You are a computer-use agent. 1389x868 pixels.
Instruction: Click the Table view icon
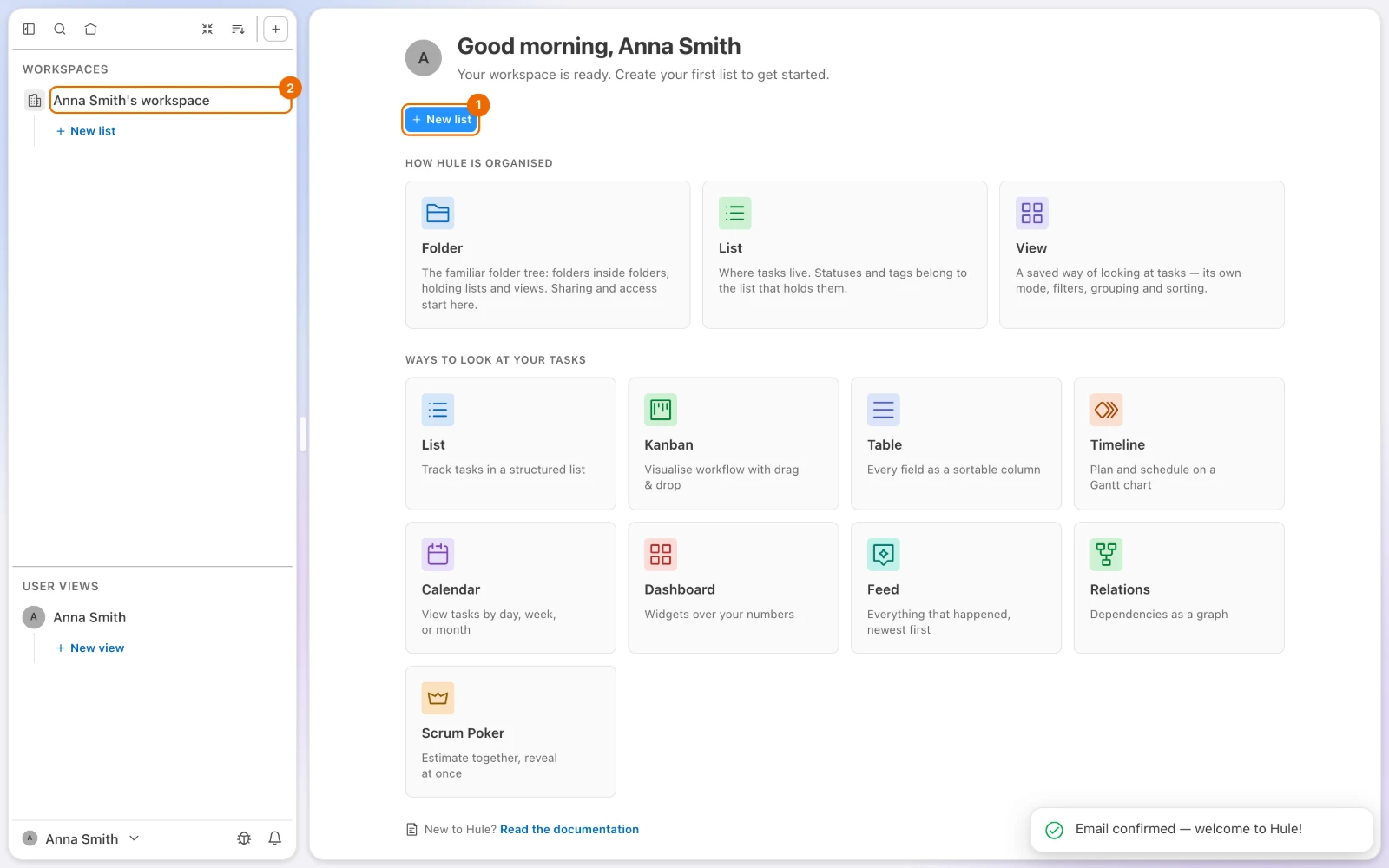[x=883, y=410]
